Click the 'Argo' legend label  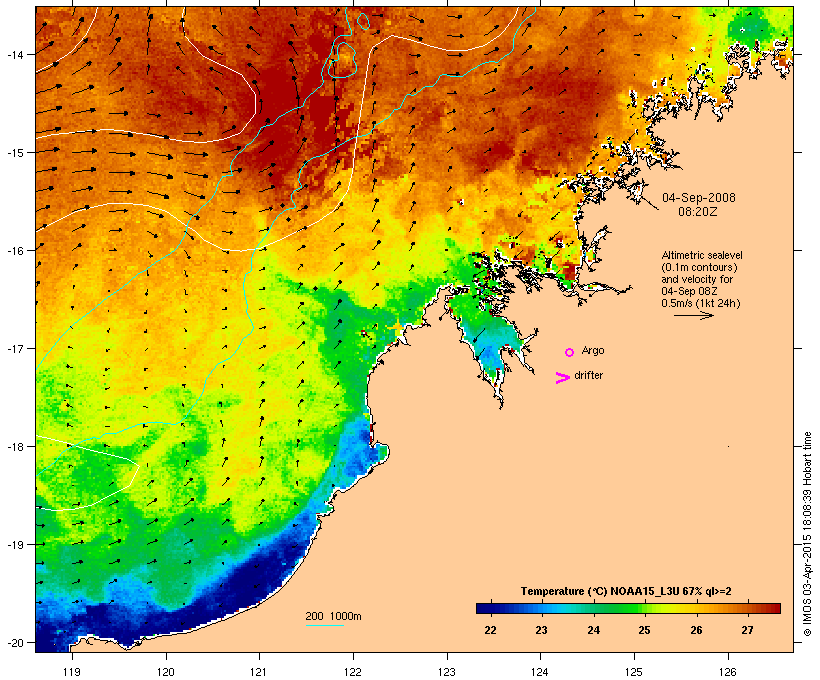593,351
